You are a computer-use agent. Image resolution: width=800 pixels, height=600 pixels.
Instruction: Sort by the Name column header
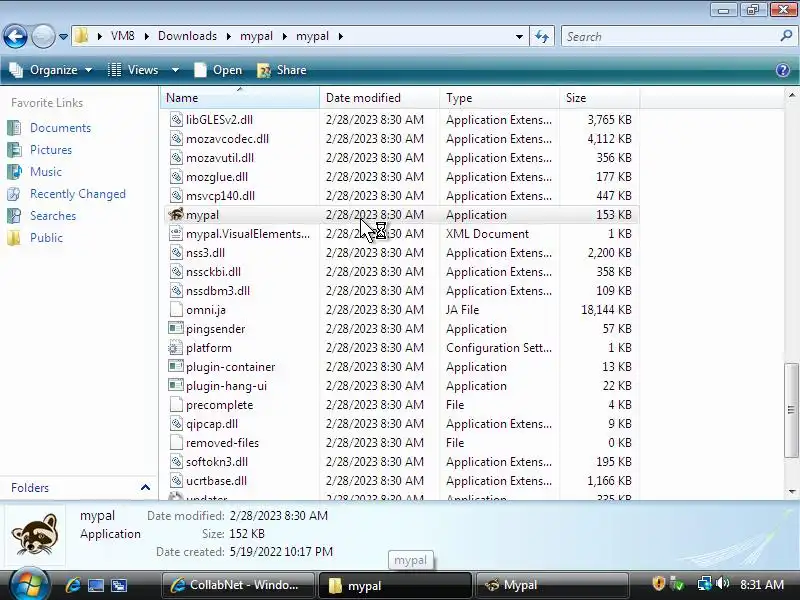240,97
